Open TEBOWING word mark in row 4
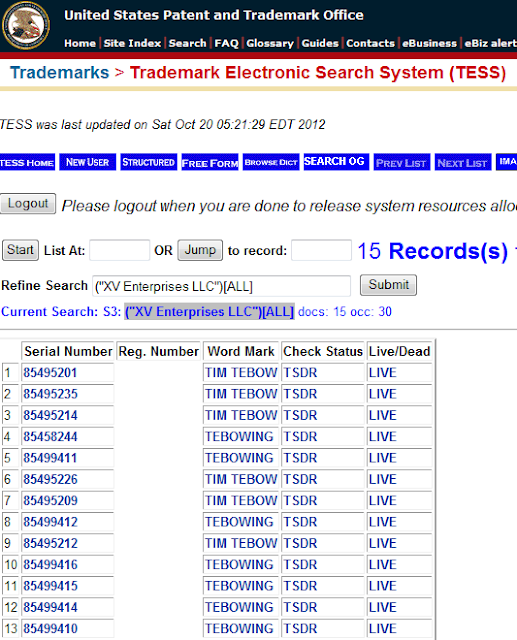This screenshot has width=517, height=640. point(239,437)
